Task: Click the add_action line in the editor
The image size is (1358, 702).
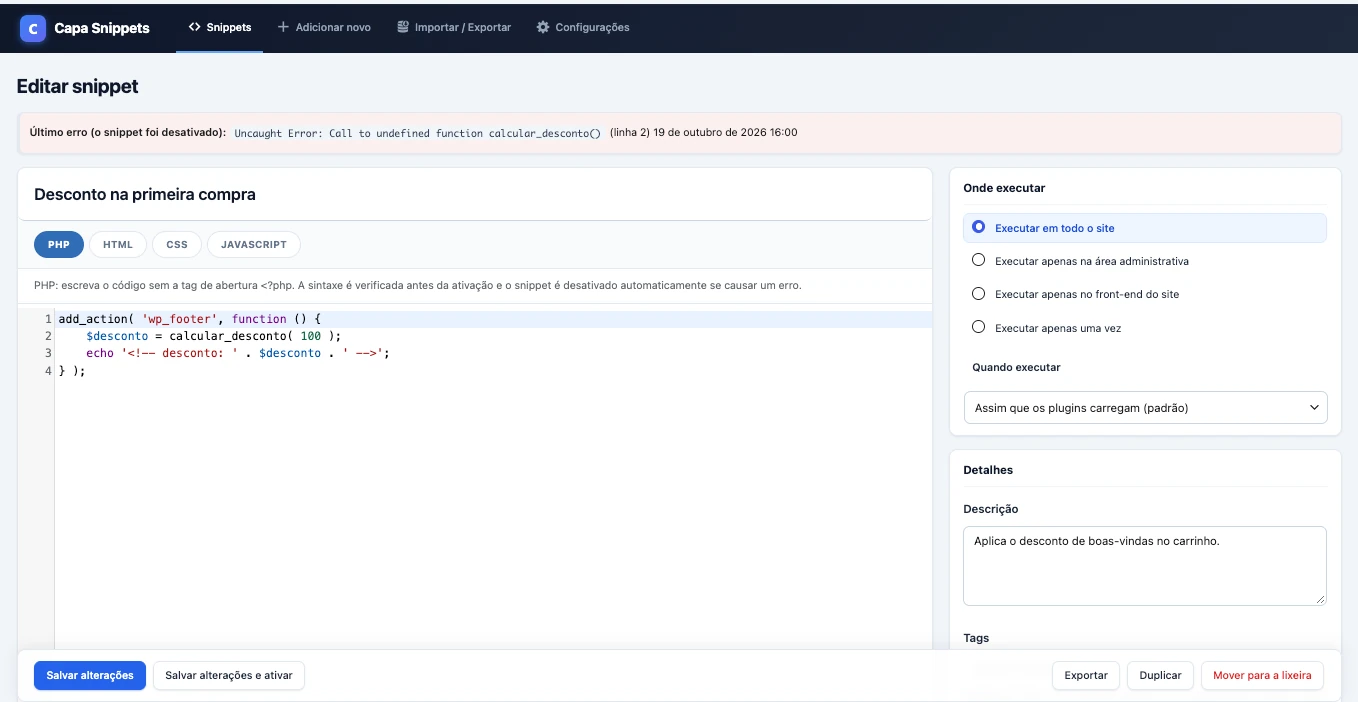Action: (190, 319)
